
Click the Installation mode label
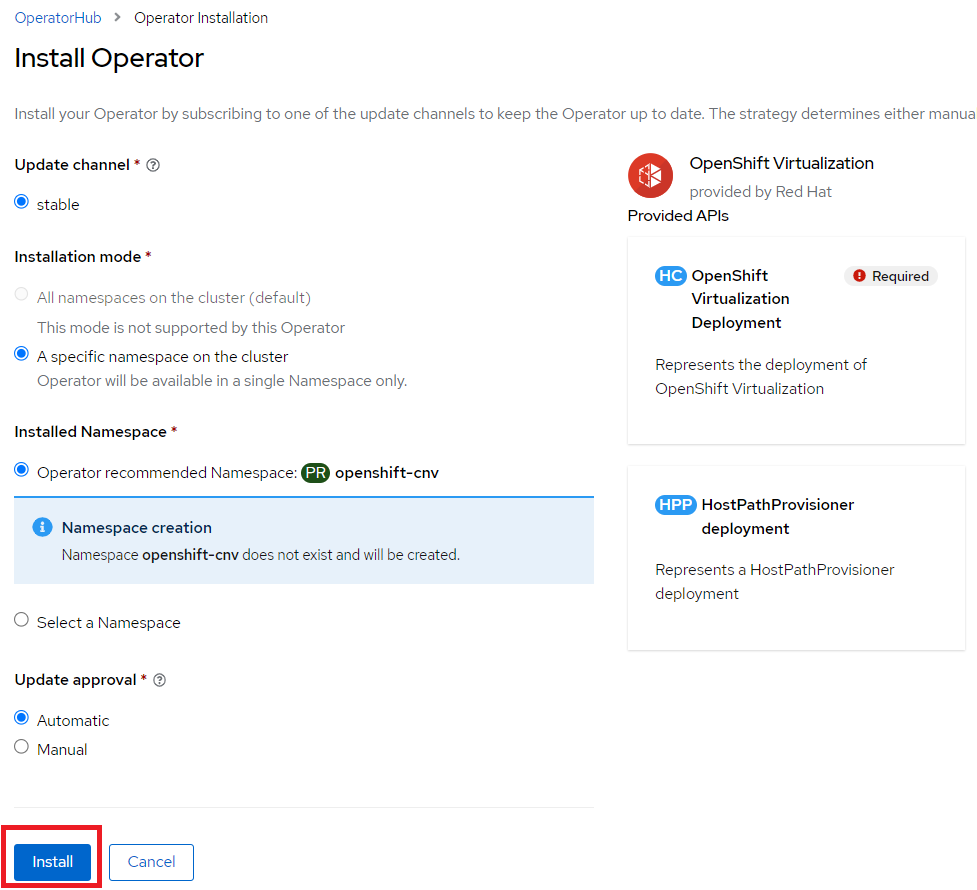(78, 257)
